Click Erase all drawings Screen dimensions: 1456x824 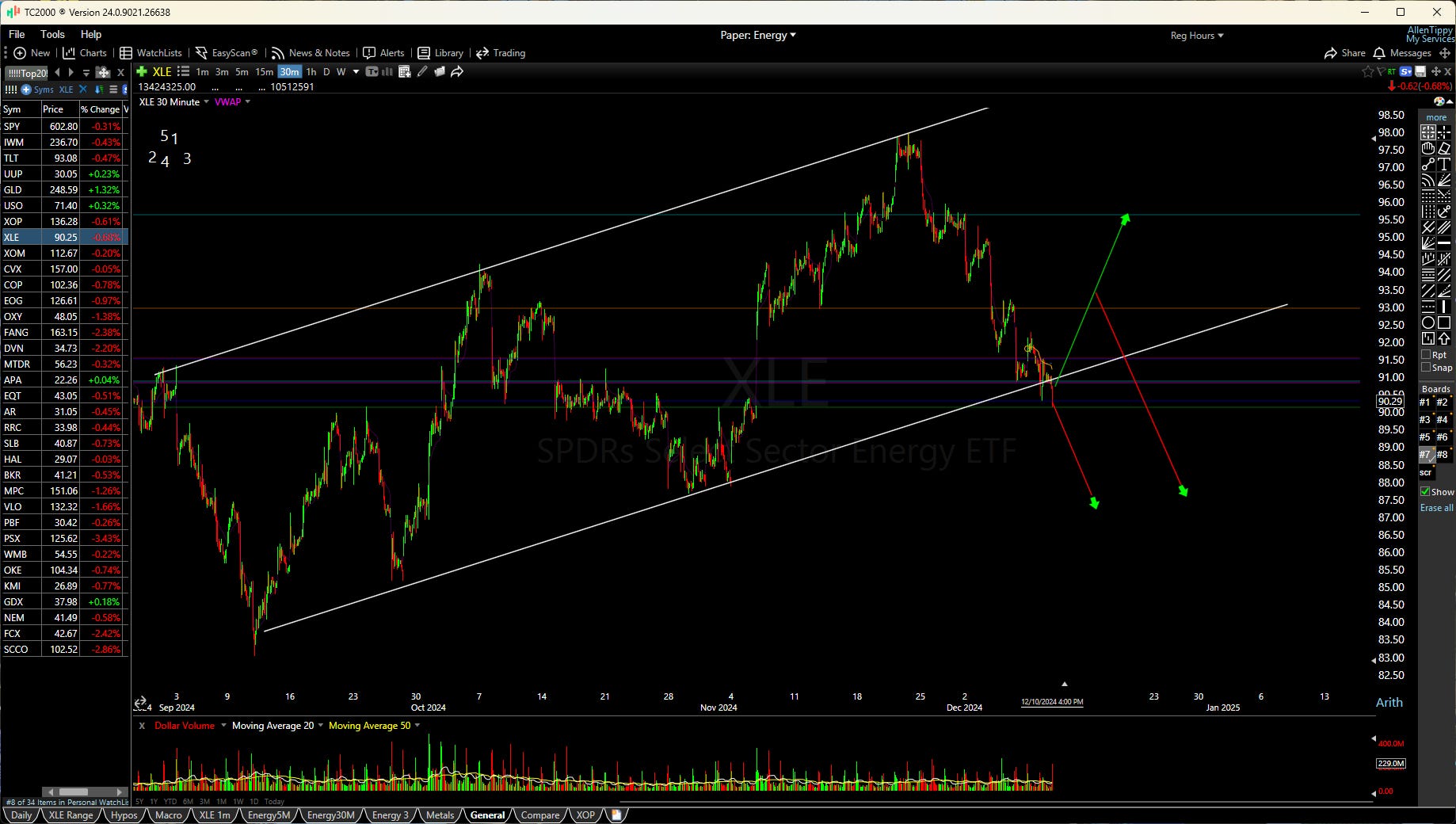(x=1436, y=508)
